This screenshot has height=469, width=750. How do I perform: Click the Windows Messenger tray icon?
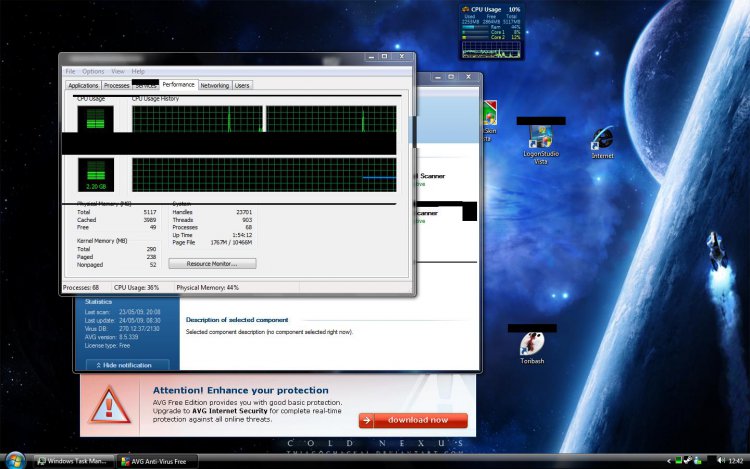(x=697, y=460)
